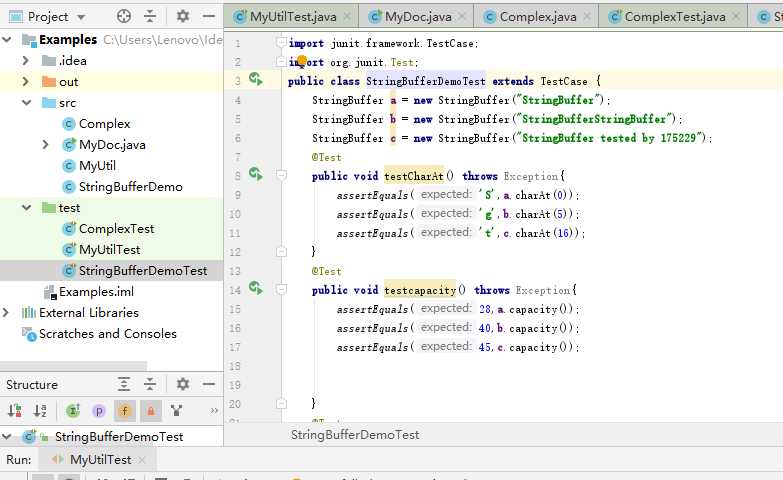The image size is (783, 480).
Task: Open the Project view dropdown
Action: click(80, 16)
